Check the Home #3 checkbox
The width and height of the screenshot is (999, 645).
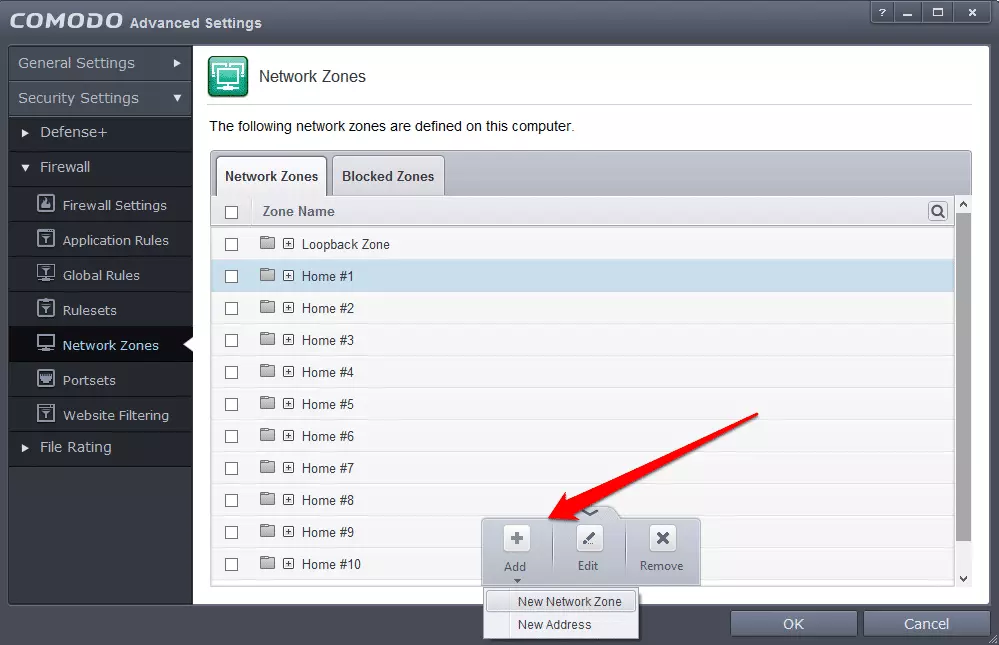pos(231,340)
